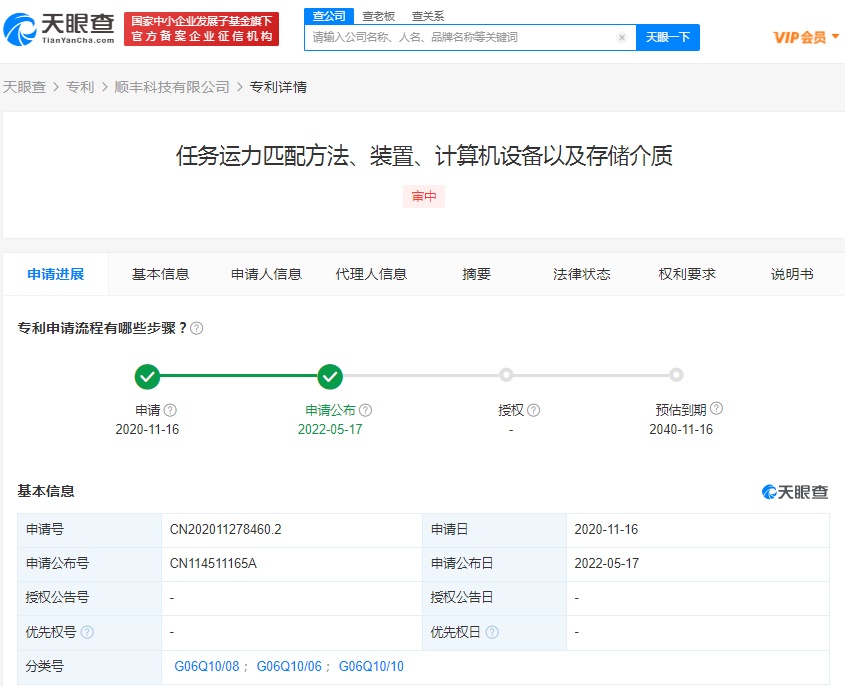The height and width of the screenshot is (687, 845).
Task: Click 申请日 value 2020-11-16 in table
Action: (x=606, y=530)
